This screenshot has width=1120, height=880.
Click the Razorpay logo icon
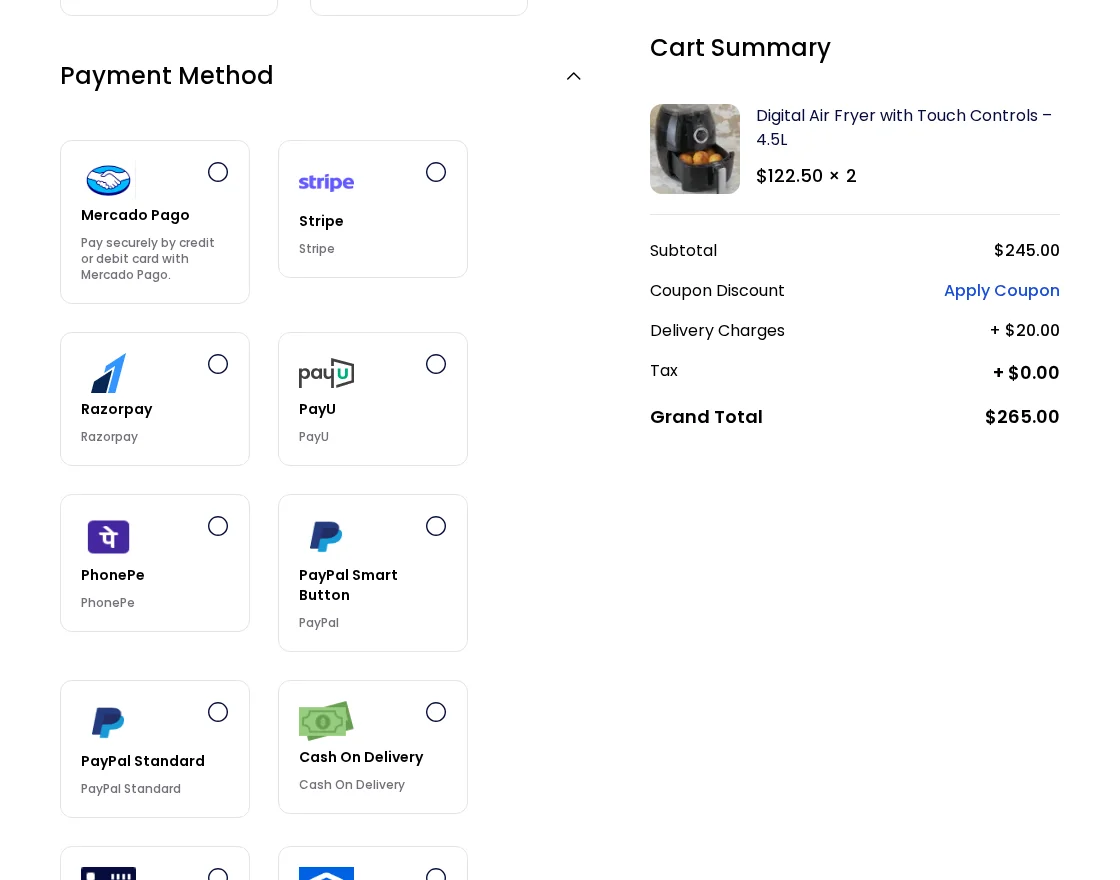pos(109,373)
